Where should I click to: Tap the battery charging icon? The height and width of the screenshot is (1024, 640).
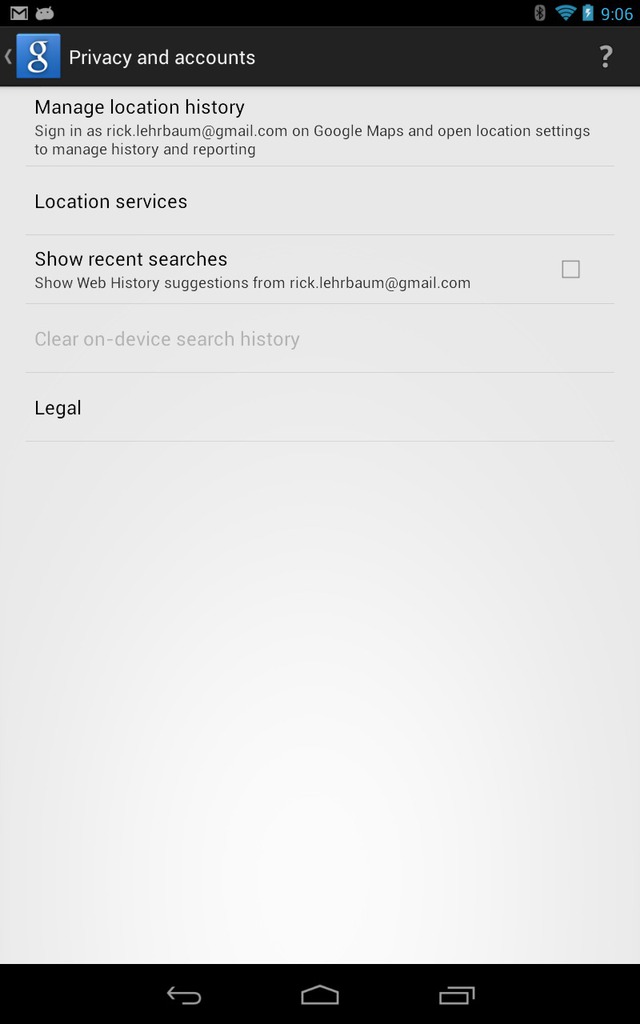pos(588,12)
